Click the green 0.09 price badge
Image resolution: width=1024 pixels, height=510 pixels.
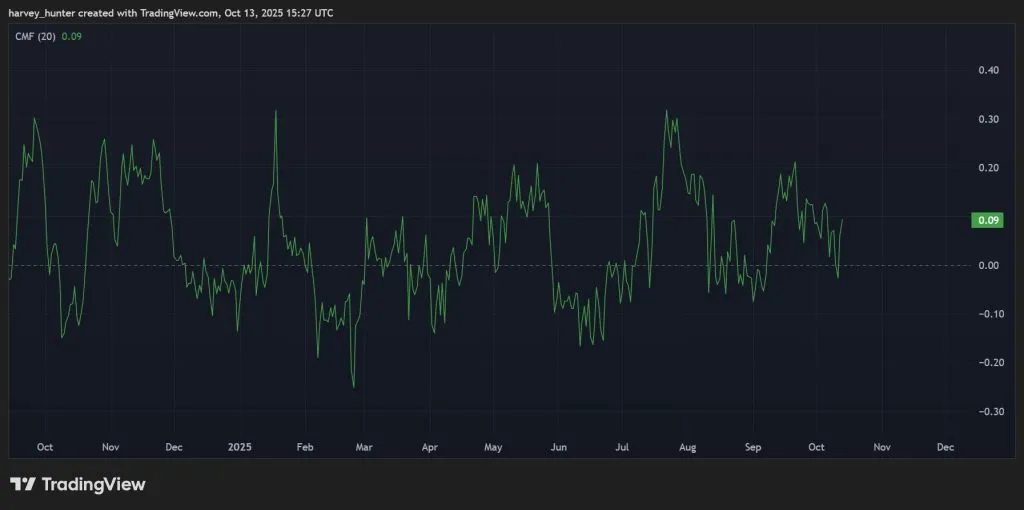click(x=986, y=220)
